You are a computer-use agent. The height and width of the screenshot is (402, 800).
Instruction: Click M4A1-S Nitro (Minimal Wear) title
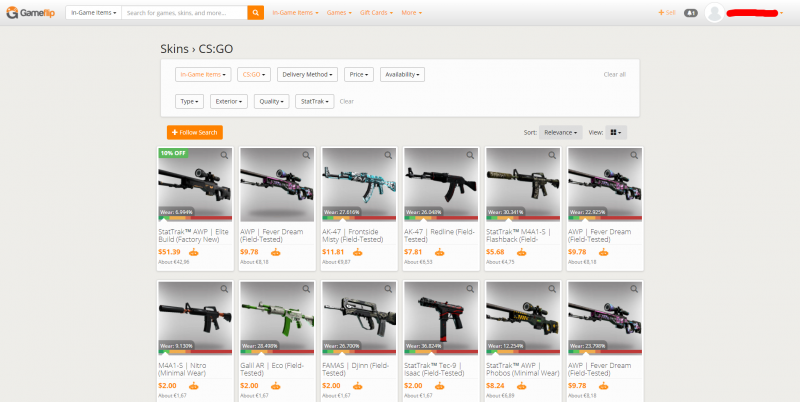click(184, 369)
